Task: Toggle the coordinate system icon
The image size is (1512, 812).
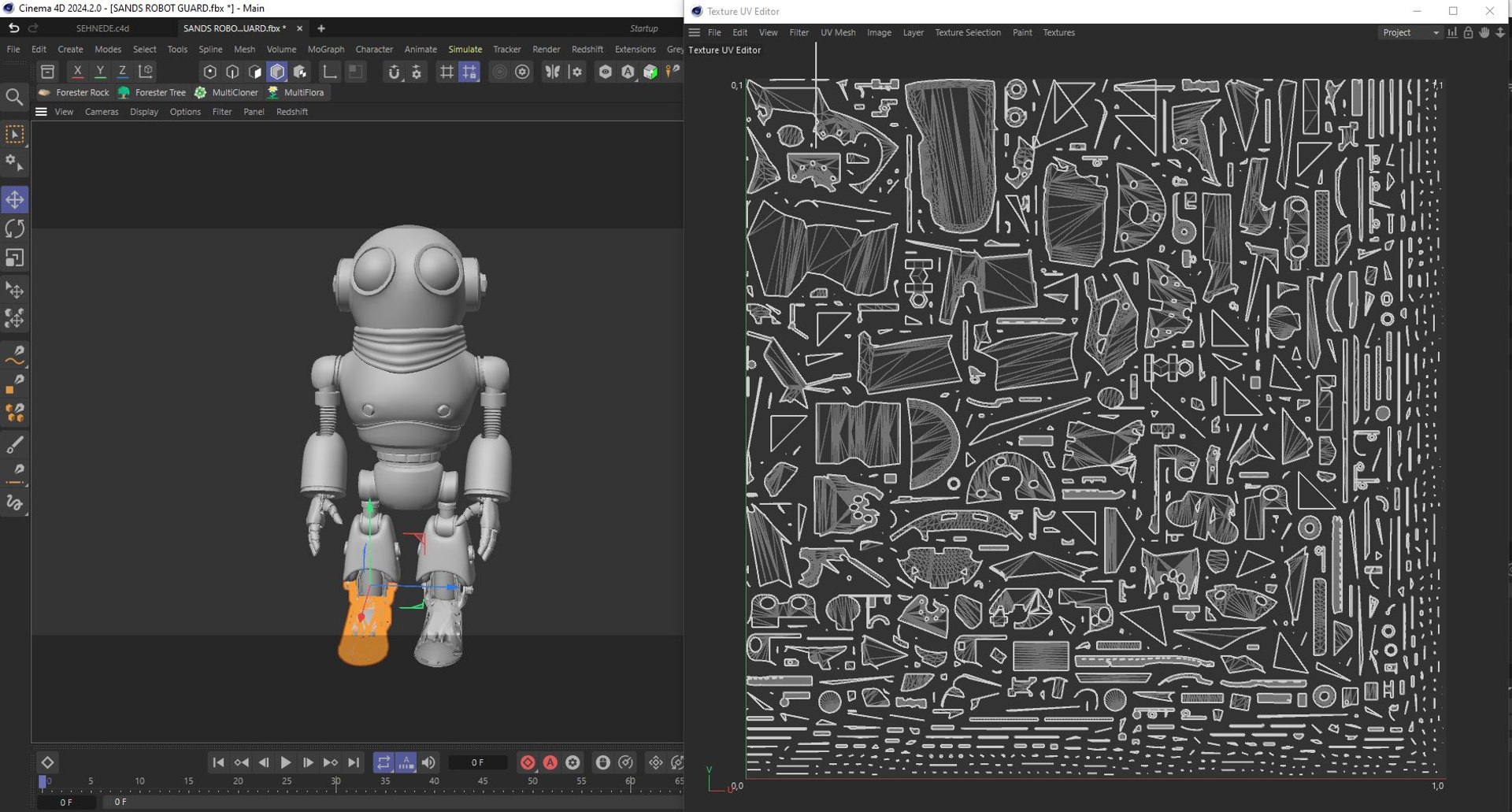Action: 146,72
